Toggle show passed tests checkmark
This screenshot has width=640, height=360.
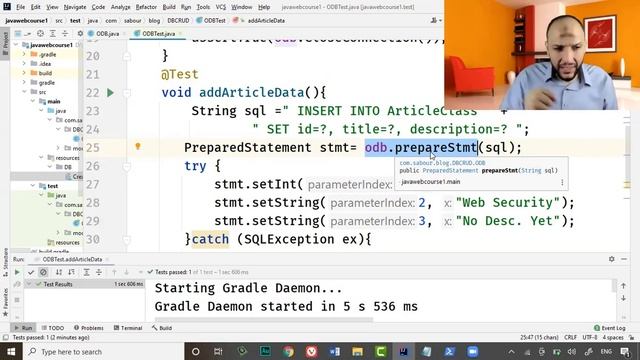pos(31,272)
